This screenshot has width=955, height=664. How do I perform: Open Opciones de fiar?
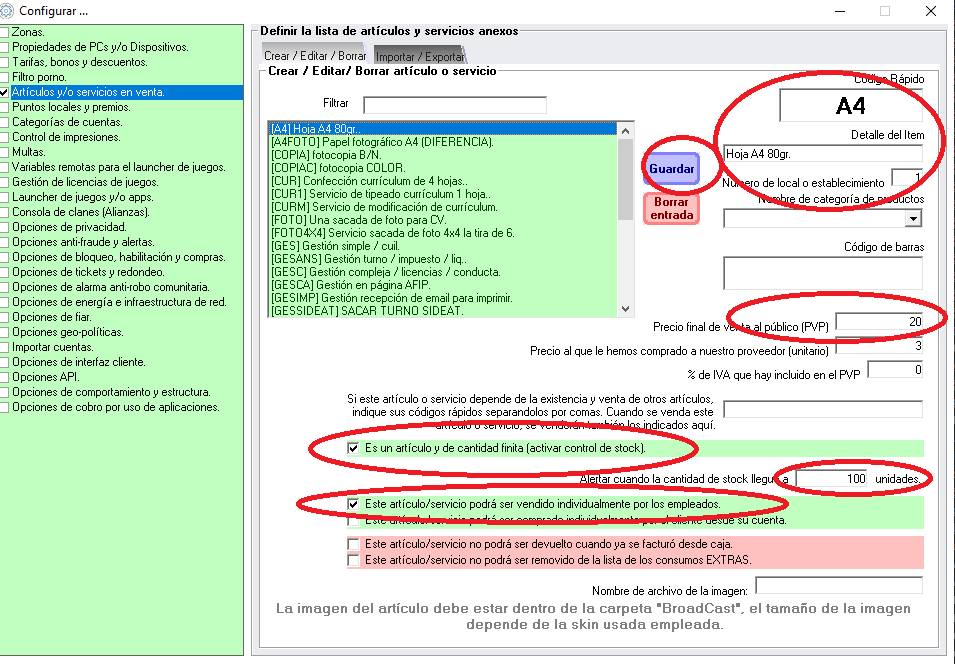[52, 317]
